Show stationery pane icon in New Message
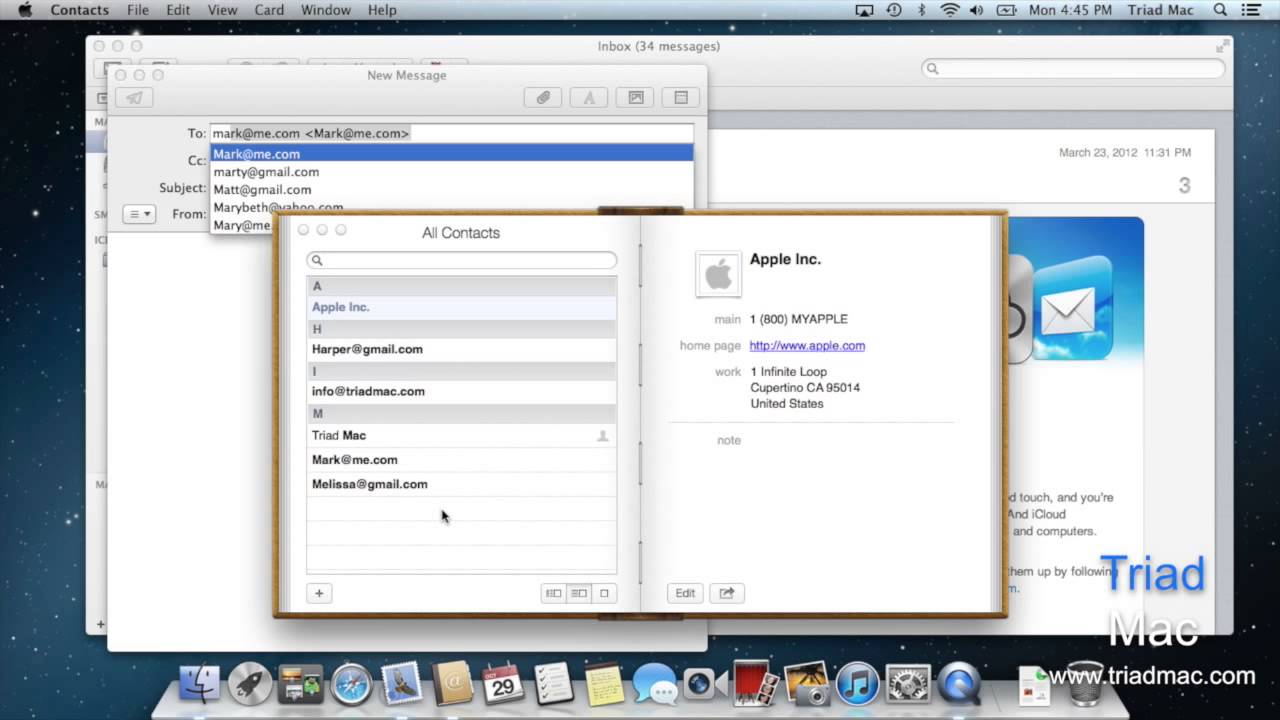The width and height of the screenshot is (1280, 720). click(x=681, y=98)
